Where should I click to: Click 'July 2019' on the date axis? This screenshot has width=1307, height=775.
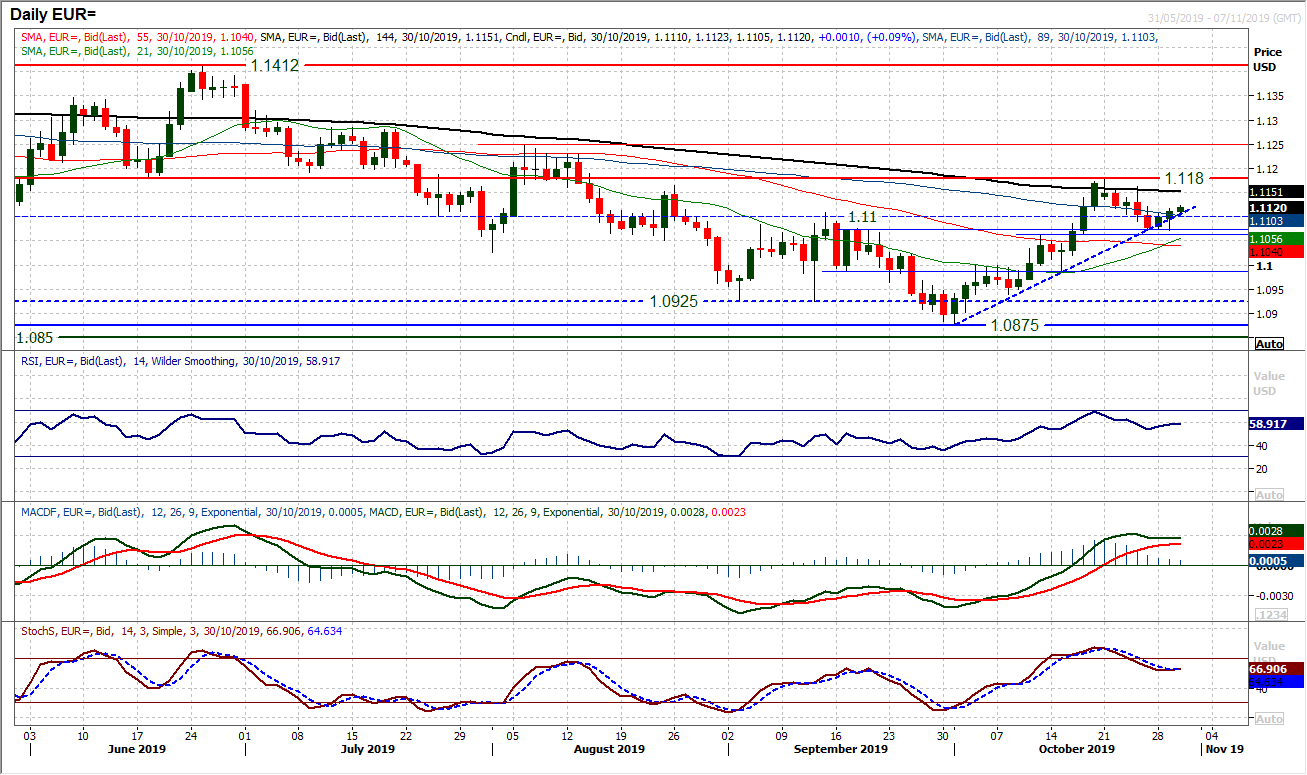368,749
